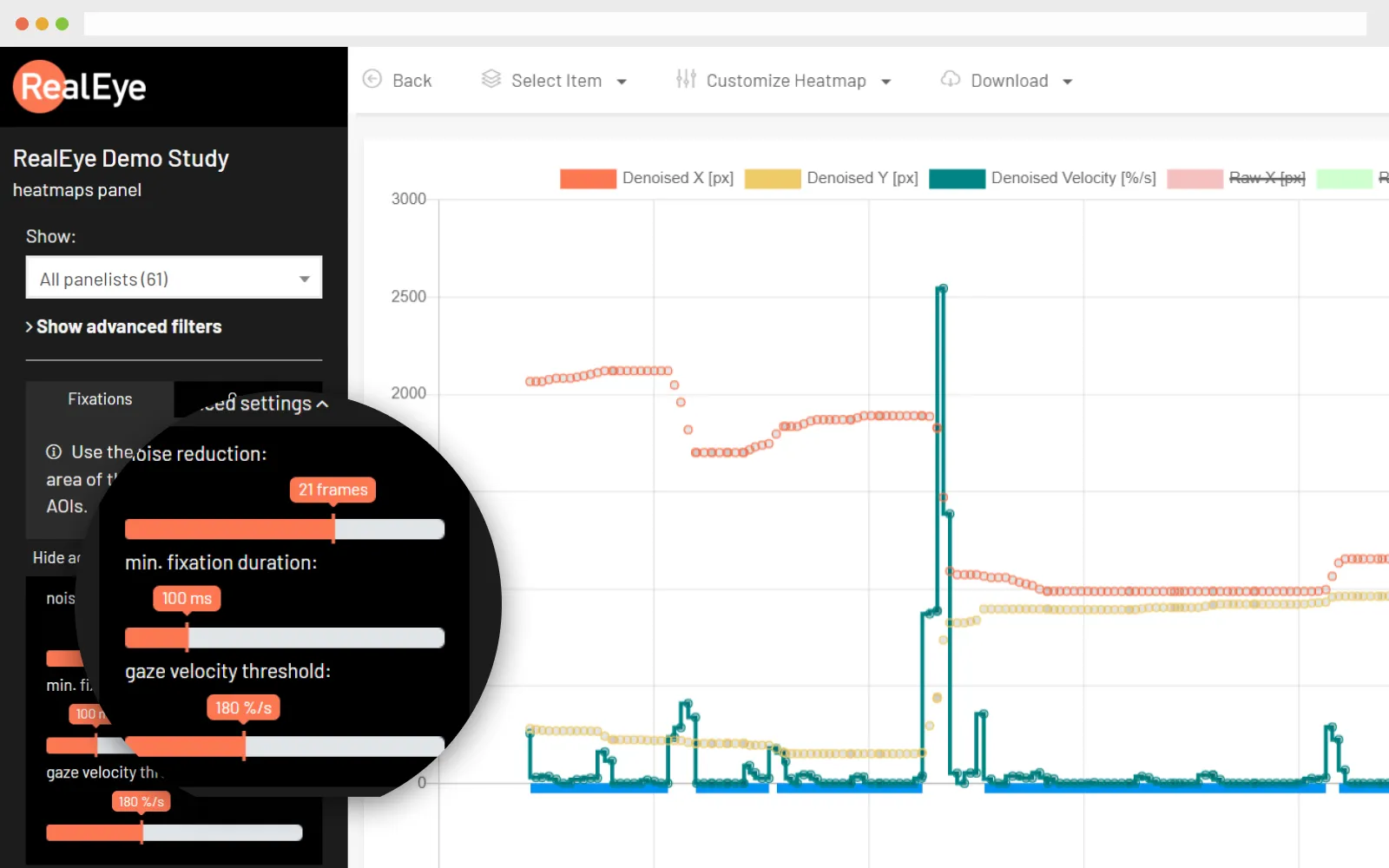
Task: Click the Download cloud icon
Action: (949, 80)
